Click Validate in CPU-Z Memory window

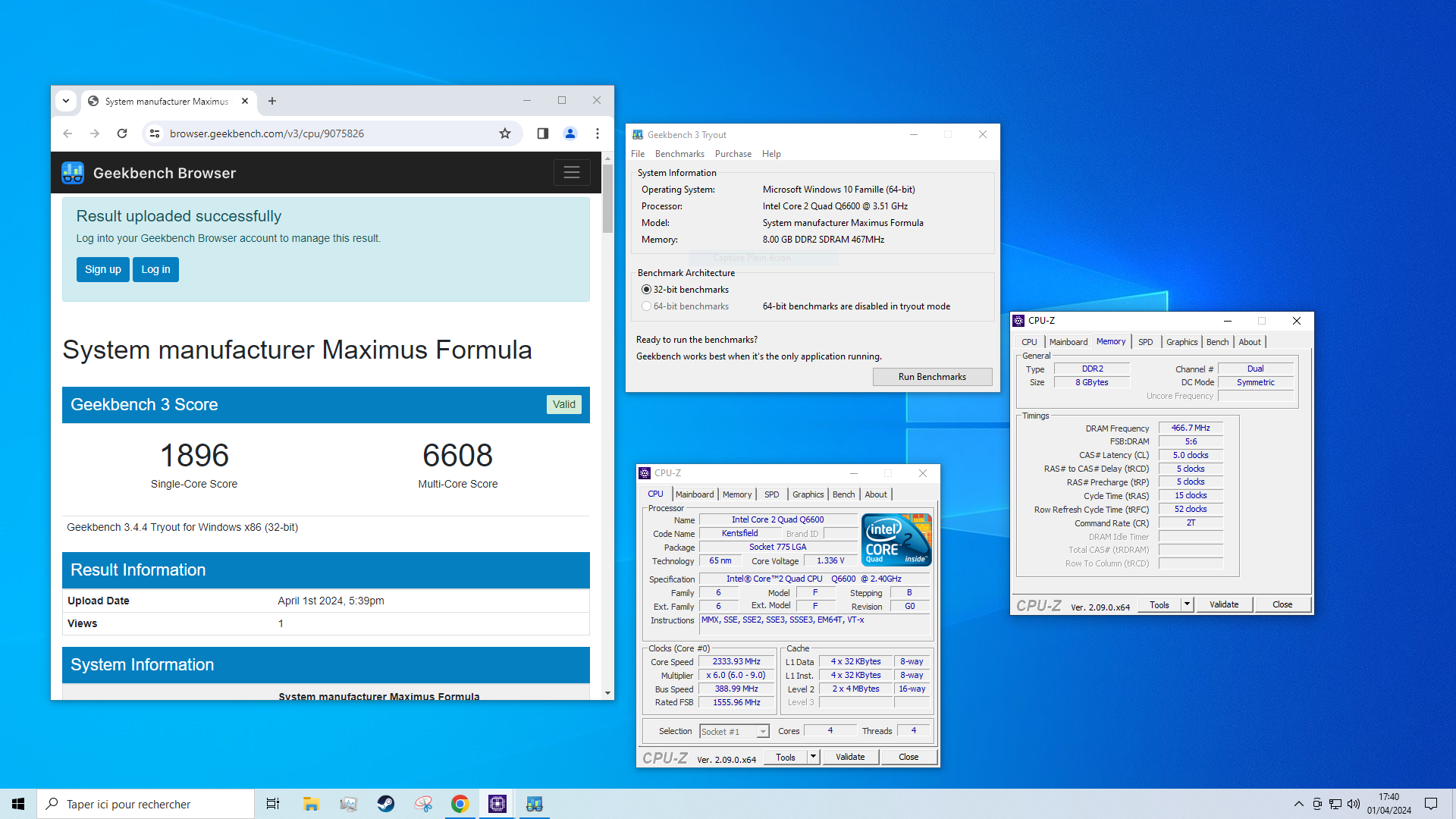(x=1224, y=604)
